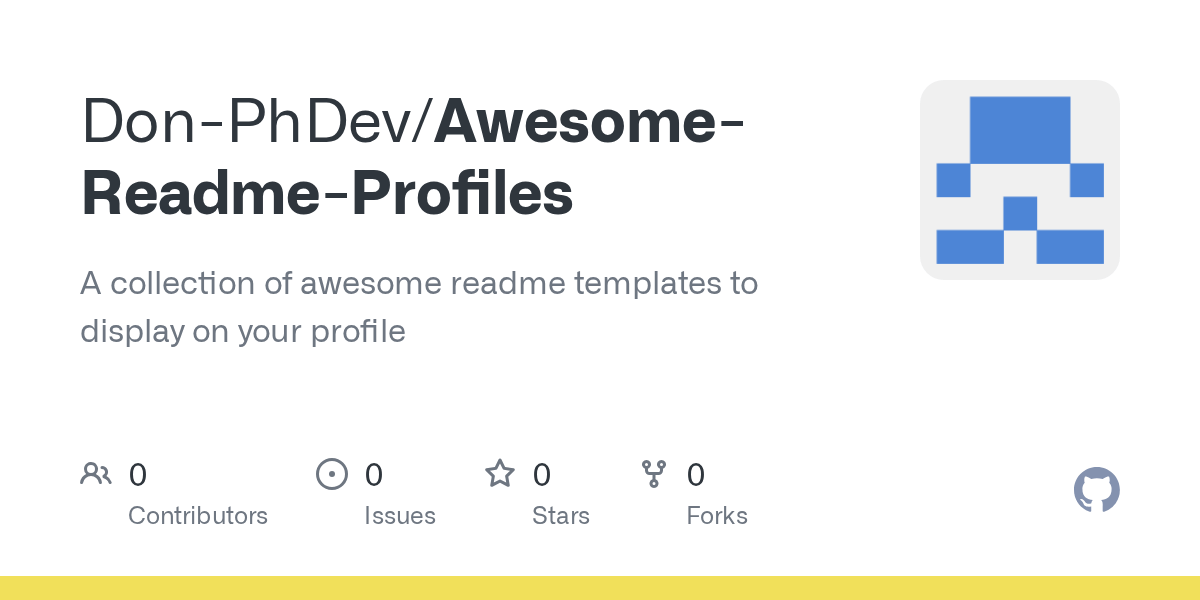Screen dimensions: 1200x600
Task: Click the yellow language color bar
Action: click(600, 588)
